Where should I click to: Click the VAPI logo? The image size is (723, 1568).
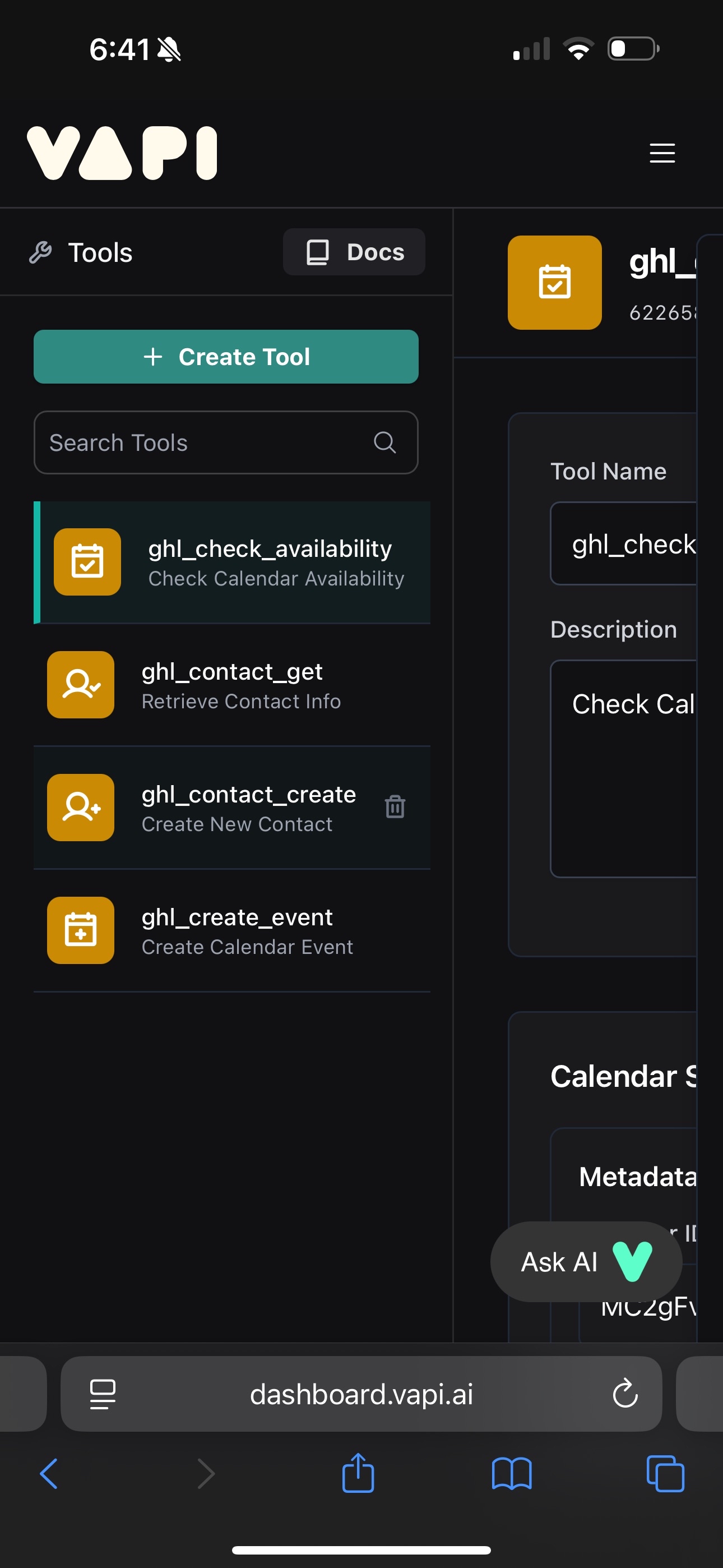tap(122, 153)
